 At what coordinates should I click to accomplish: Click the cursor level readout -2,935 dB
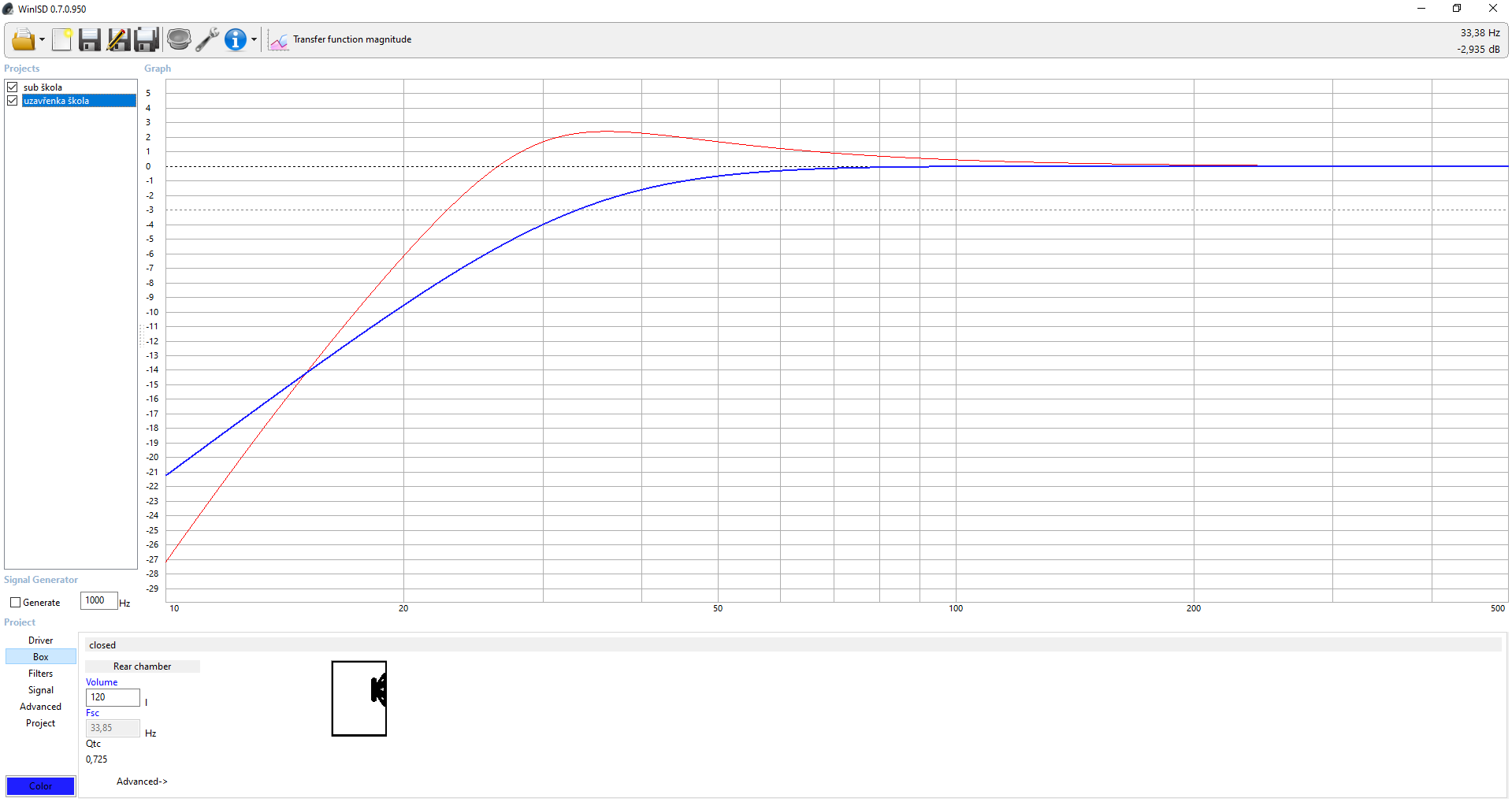(1478, 50)
